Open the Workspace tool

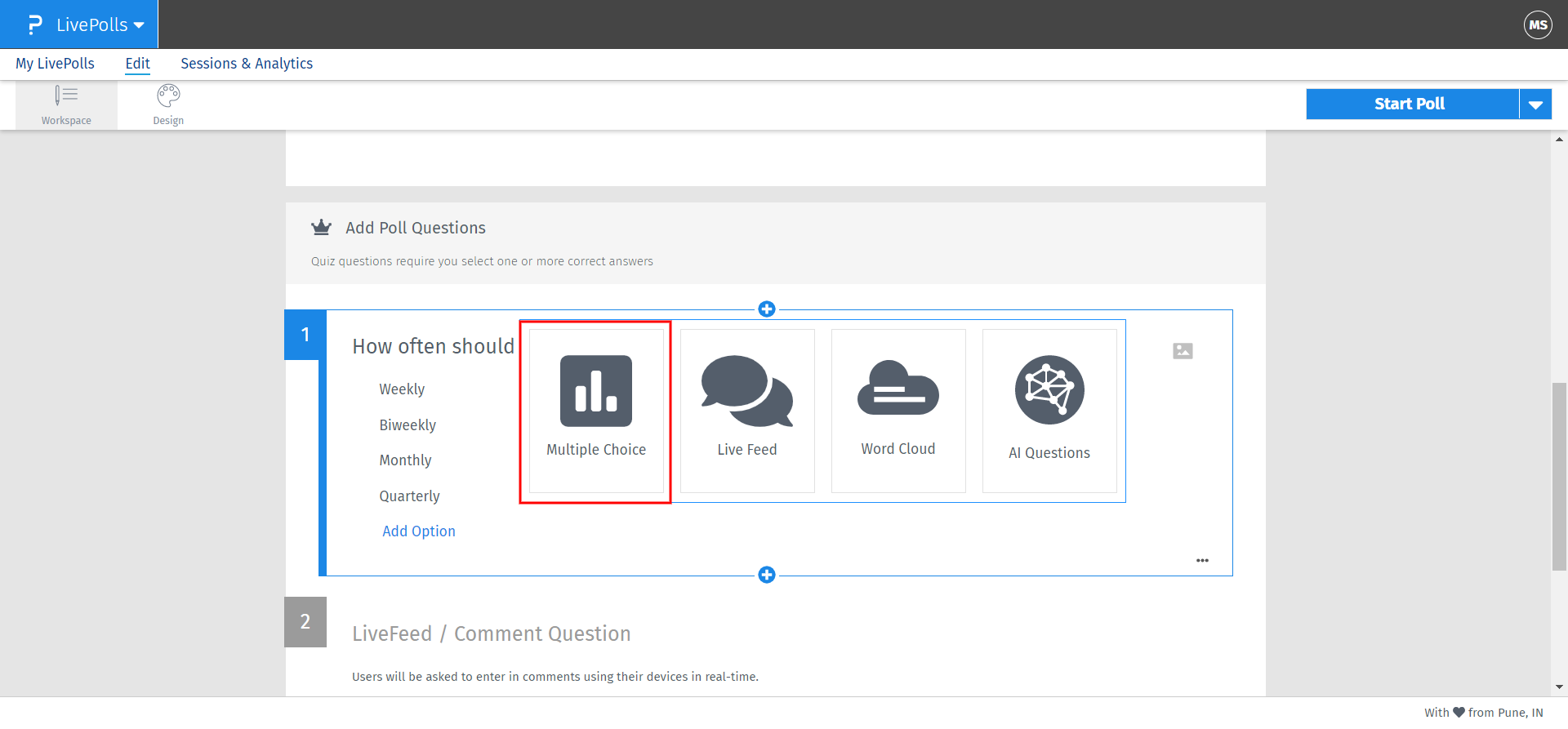click(x=66, y=105)
